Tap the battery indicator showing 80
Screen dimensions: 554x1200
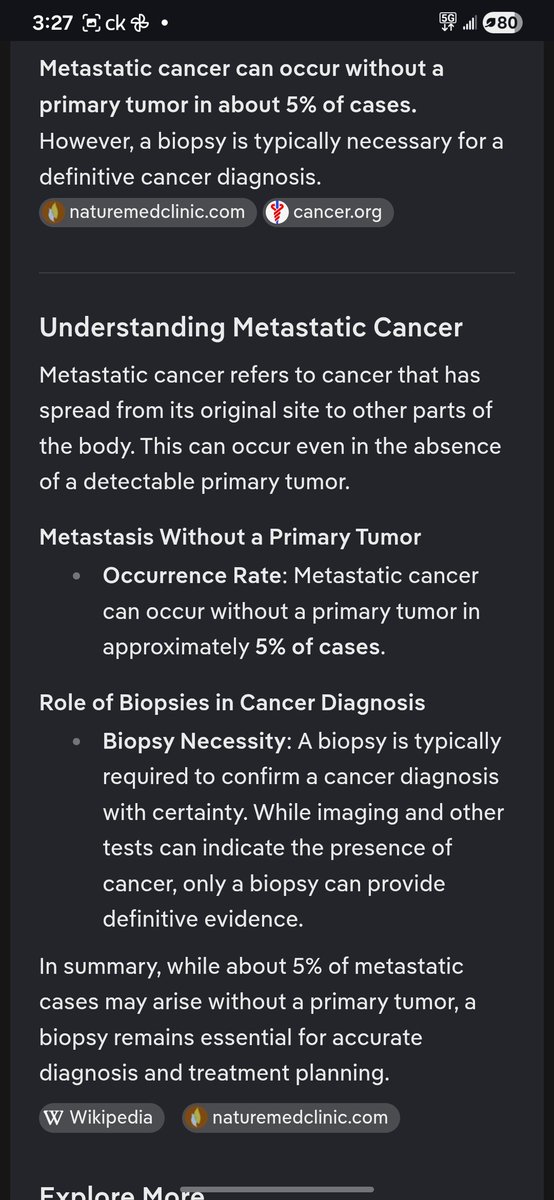[x=501, y=23]
